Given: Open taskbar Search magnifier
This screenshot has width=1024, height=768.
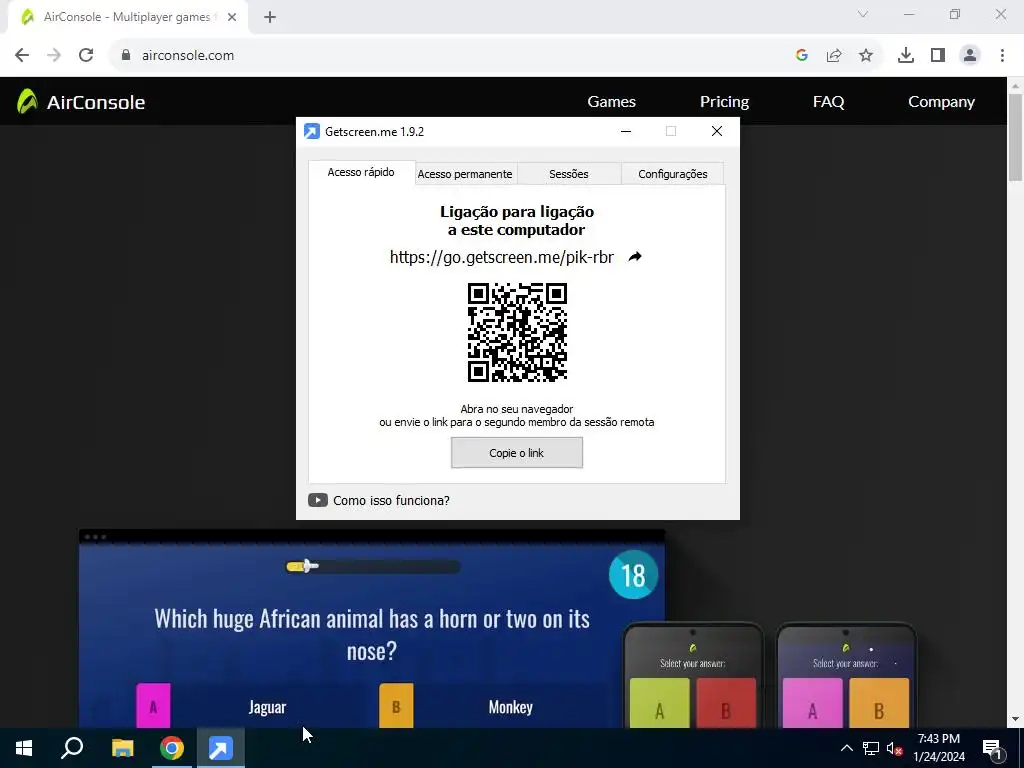Looking at the screenshot, I should pyautogui.click(x=72, y=748).
